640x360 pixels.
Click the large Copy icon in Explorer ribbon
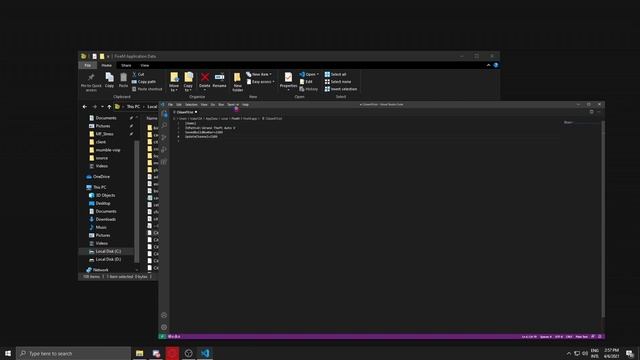pyautogui.click(x=109, y=80)
